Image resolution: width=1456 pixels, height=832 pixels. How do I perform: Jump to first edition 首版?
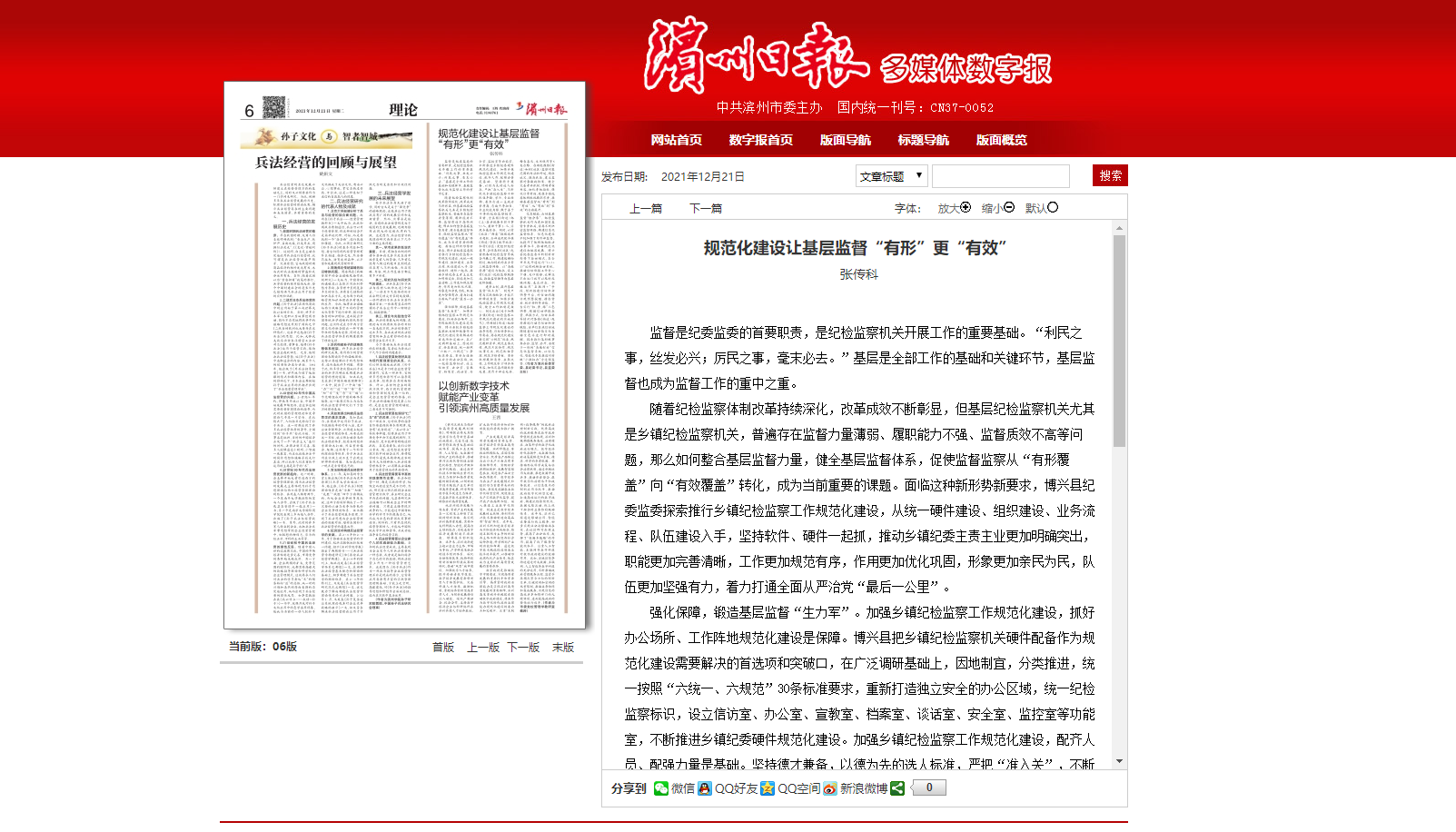click(x=443, y=647)
